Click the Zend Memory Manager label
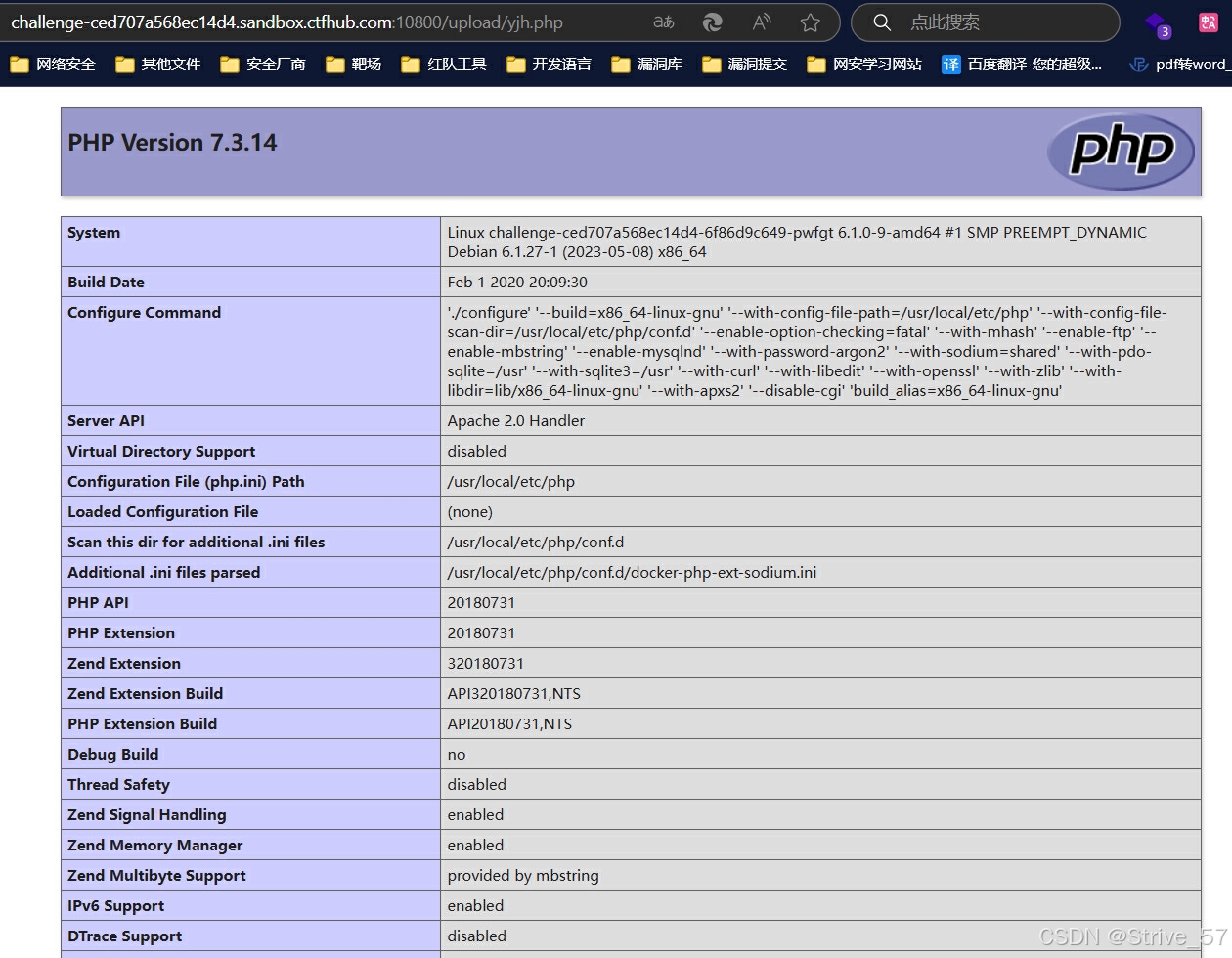Image resolution: width=1232 pixels, height=958 pixels. pos(154,846)
